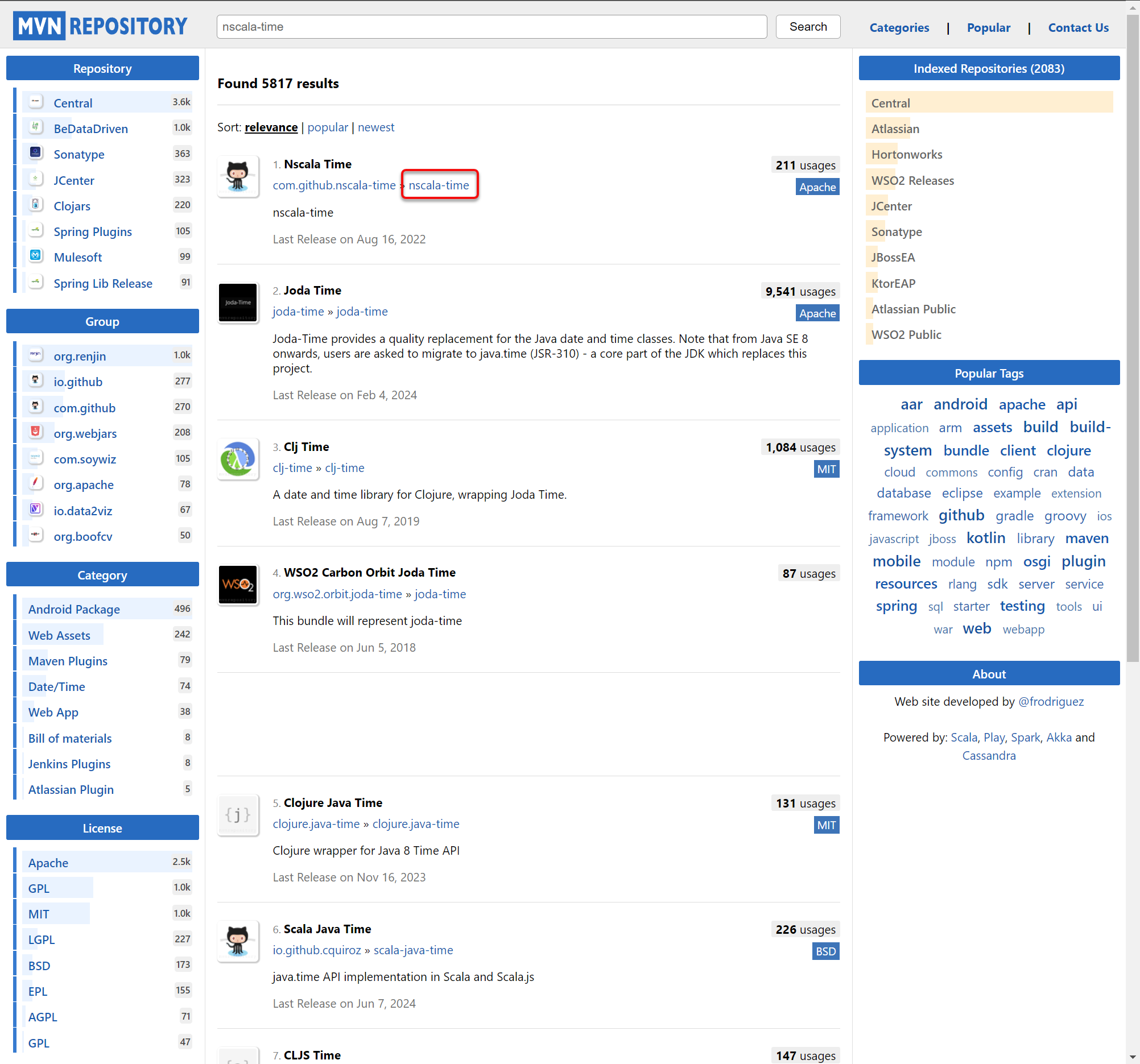Image resolution: width=1140 pixels, height=1064 pixels.
Task: Open the Joda Time result title
Action: pos(312,291)
